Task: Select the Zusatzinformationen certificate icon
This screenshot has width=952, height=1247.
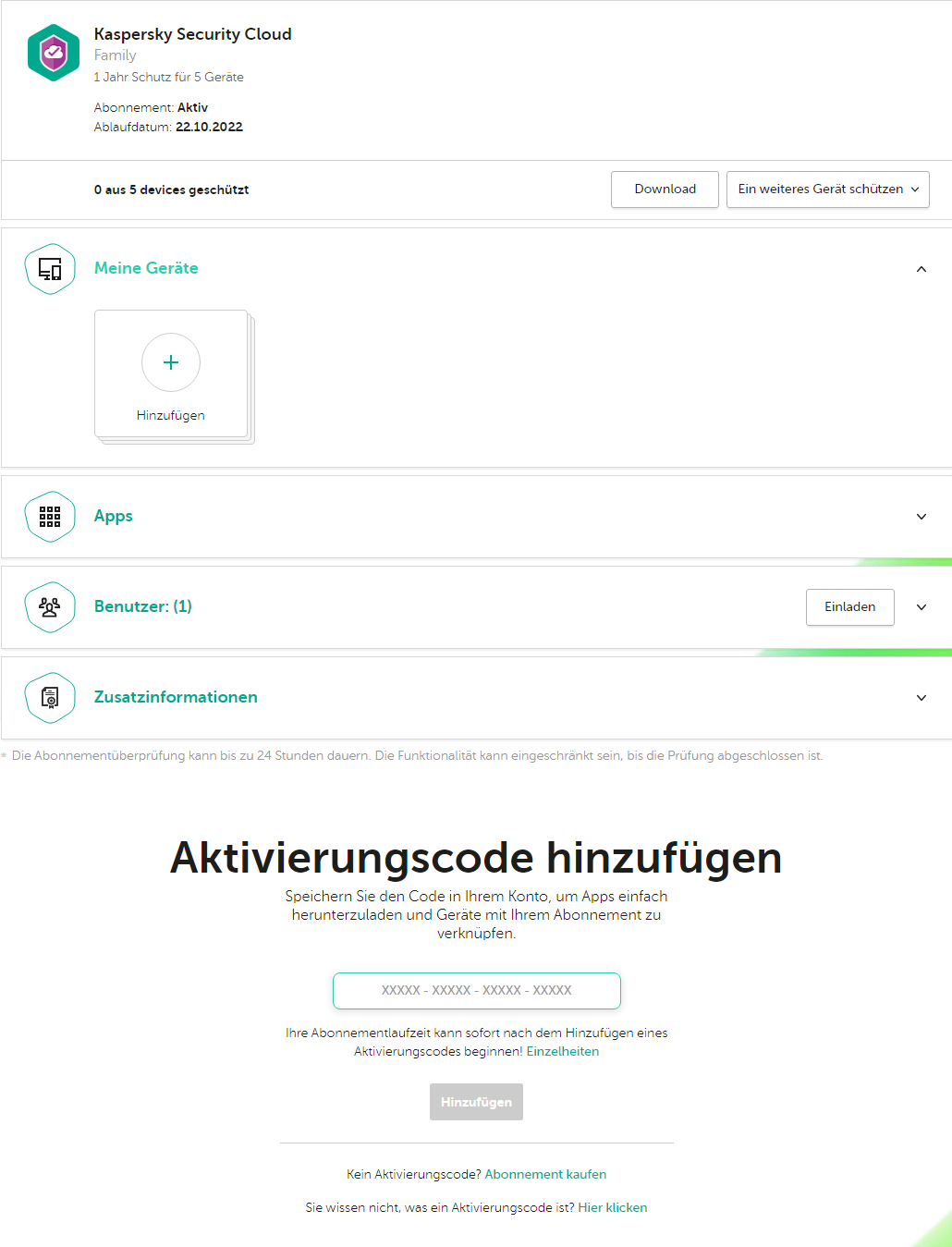Action: 50,697
